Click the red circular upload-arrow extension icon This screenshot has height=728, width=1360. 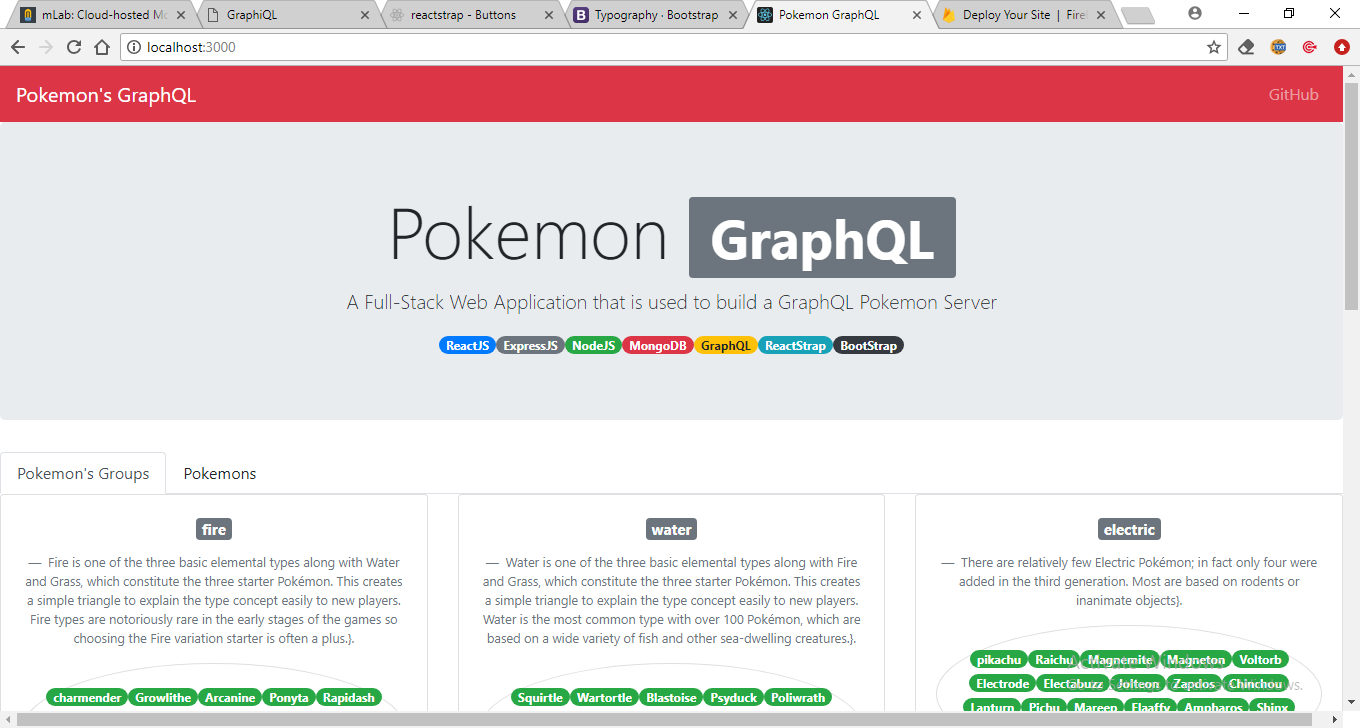point(1340,46)
